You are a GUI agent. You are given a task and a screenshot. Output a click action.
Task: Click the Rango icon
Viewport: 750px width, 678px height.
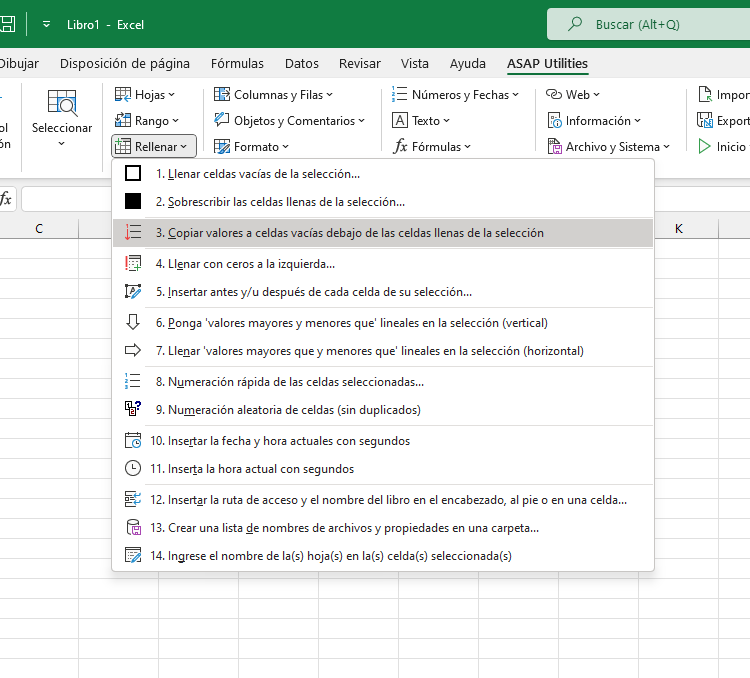(x=123, y=120)
